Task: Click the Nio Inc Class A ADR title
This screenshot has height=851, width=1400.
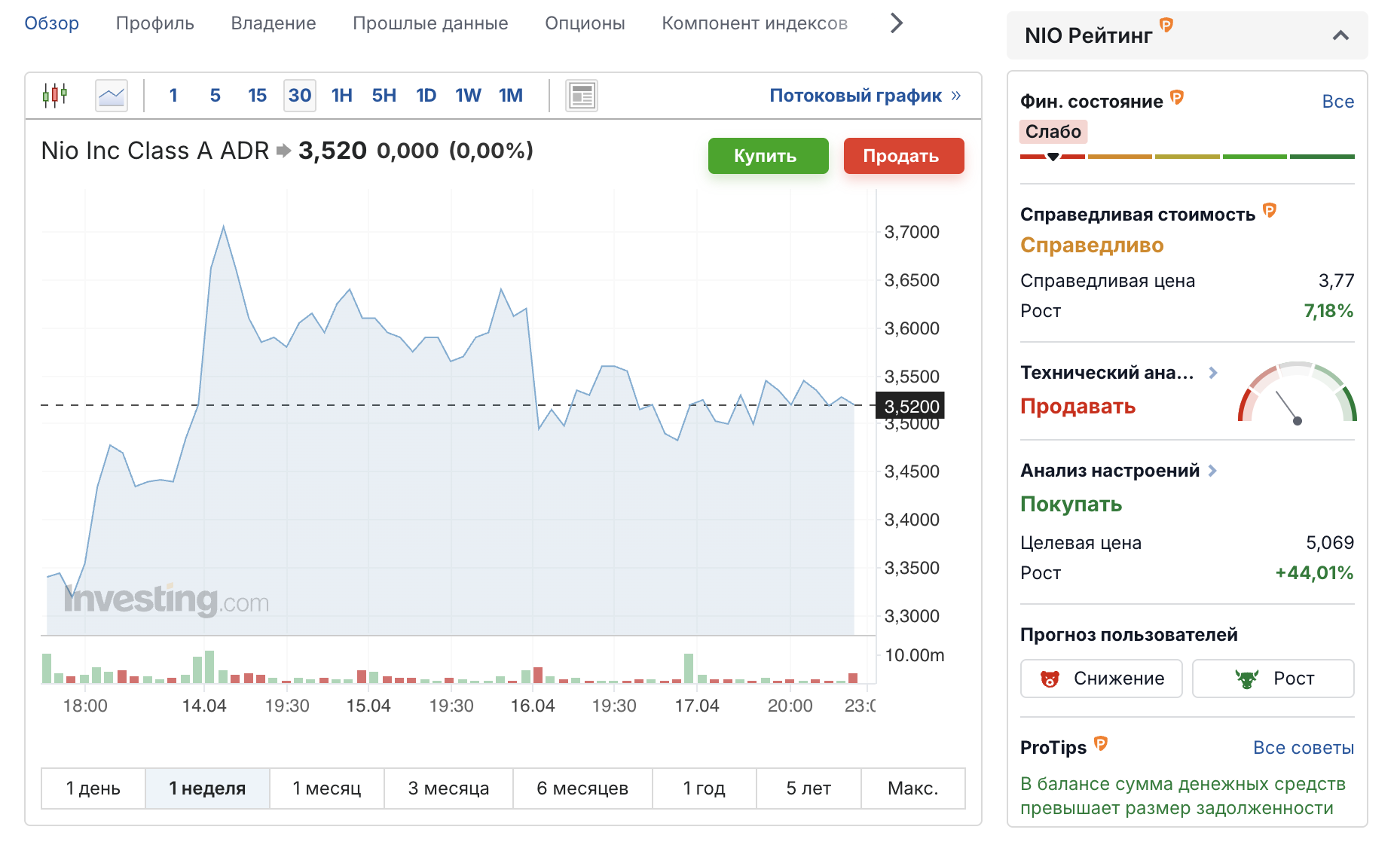Action: 154,151
